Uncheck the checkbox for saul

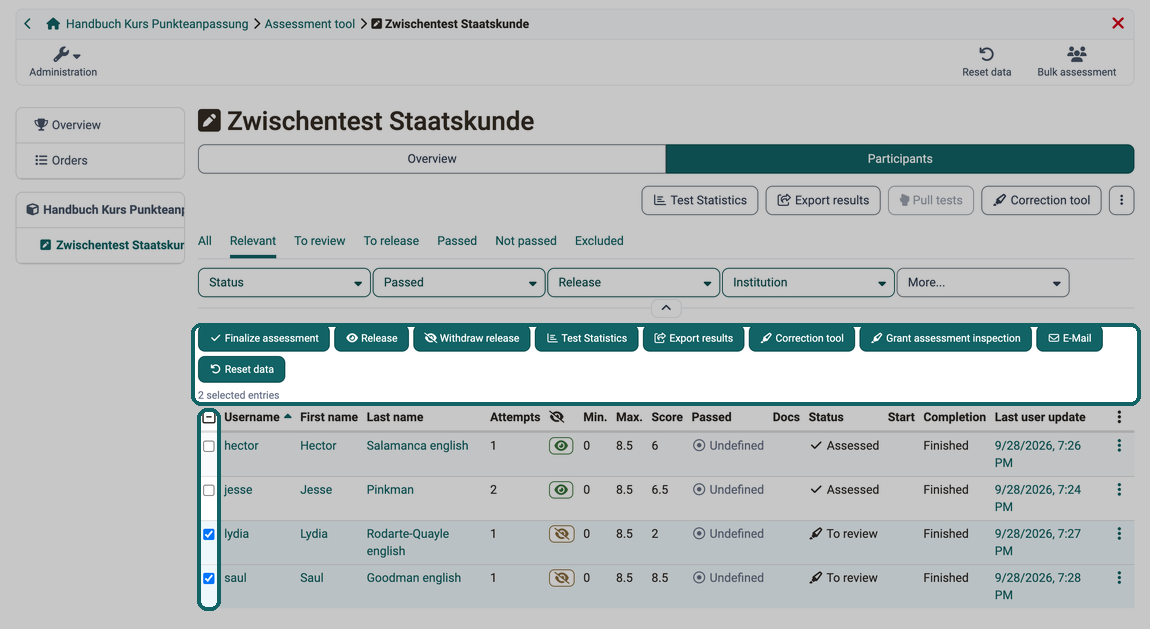point(209,578)
